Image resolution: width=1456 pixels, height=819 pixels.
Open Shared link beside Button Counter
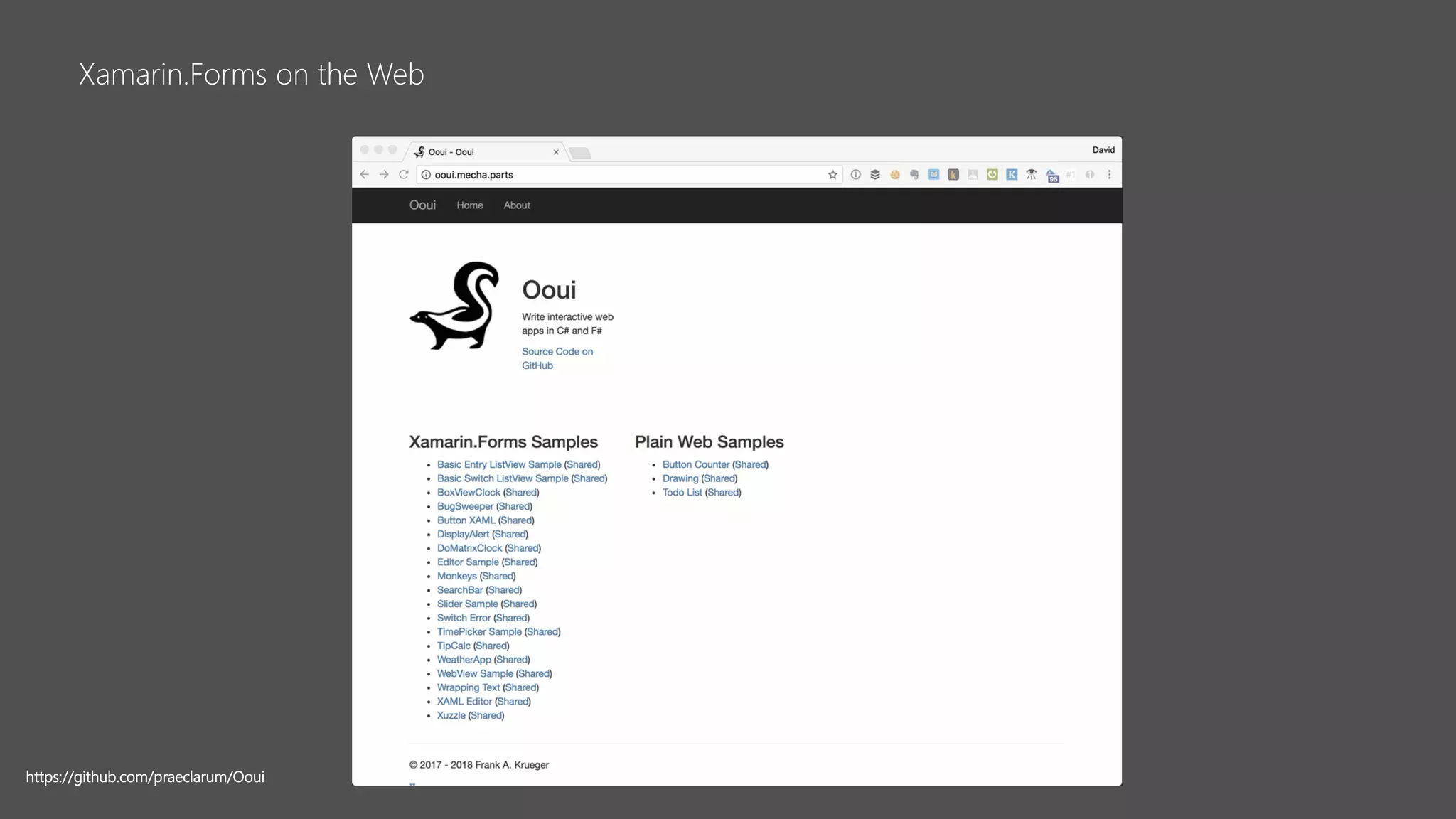(751, 465)
